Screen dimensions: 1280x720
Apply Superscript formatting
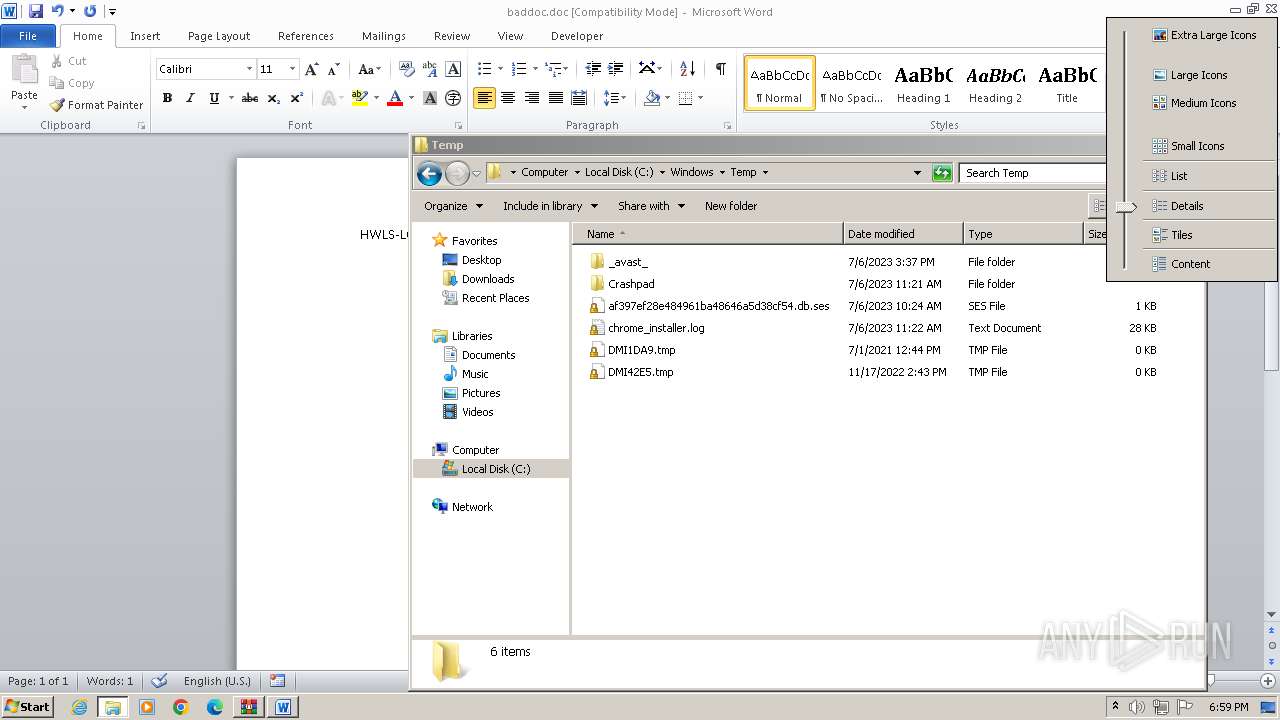point(297,98)
